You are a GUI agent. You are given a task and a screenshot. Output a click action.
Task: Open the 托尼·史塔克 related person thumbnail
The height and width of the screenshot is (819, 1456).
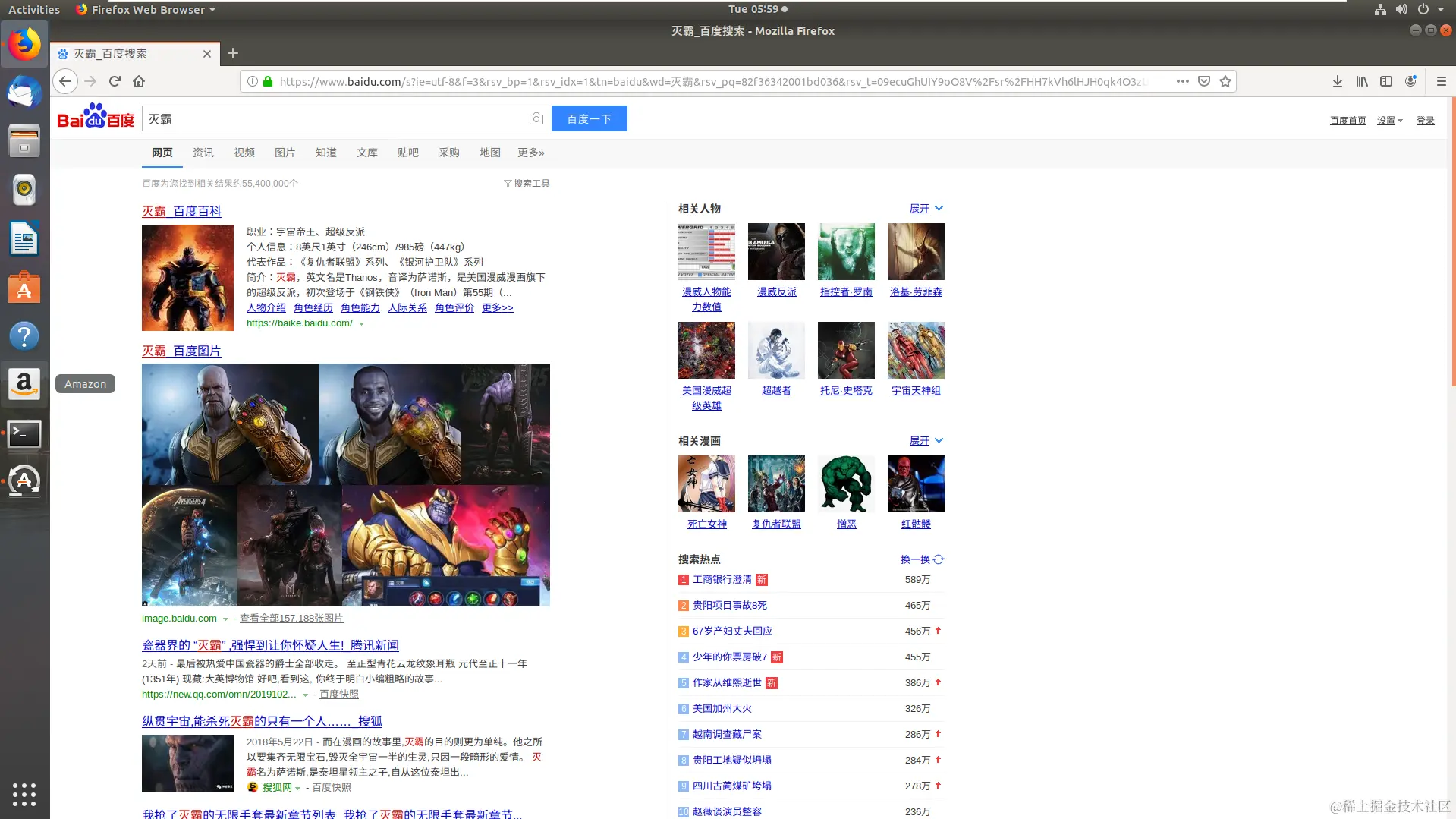click(x=846, y=350)
